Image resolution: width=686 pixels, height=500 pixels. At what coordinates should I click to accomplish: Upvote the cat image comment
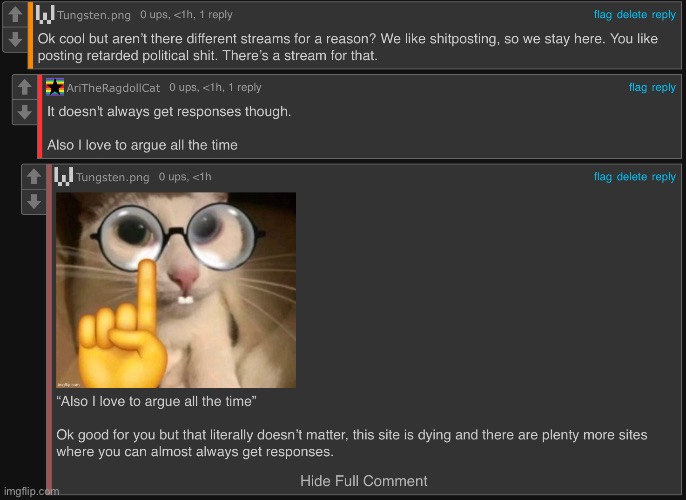pos(34,177)
